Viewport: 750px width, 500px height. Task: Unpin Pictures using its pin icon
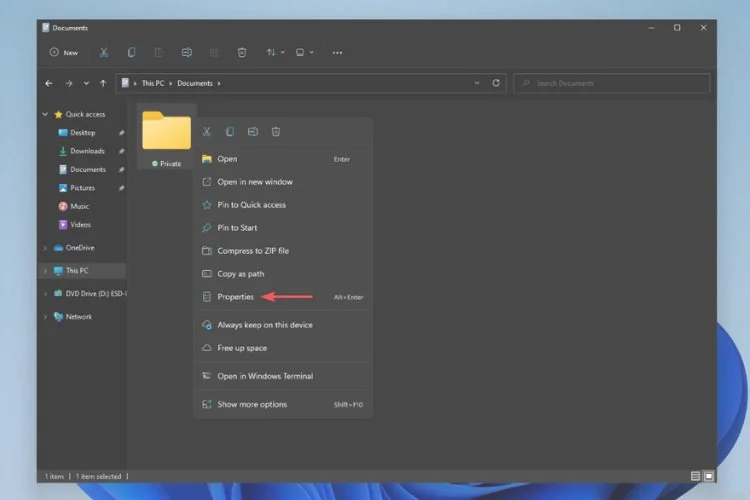point(121,188)
